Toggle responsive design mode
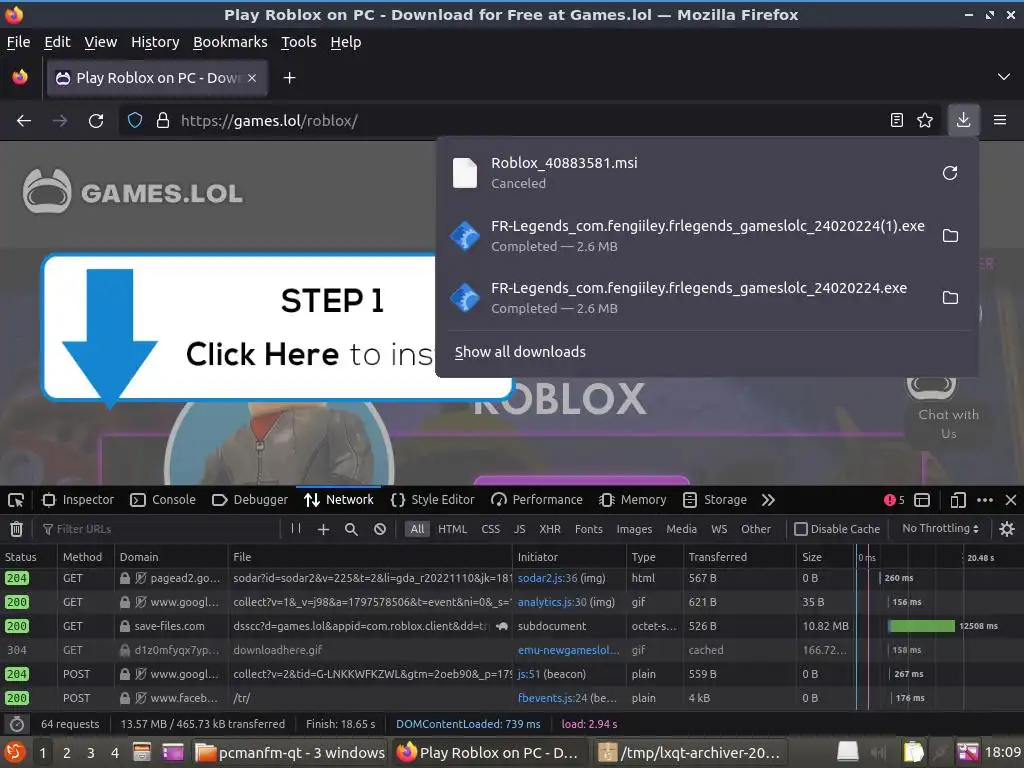The height and width of the screenshot is (768, 1024). coord(958,500)
